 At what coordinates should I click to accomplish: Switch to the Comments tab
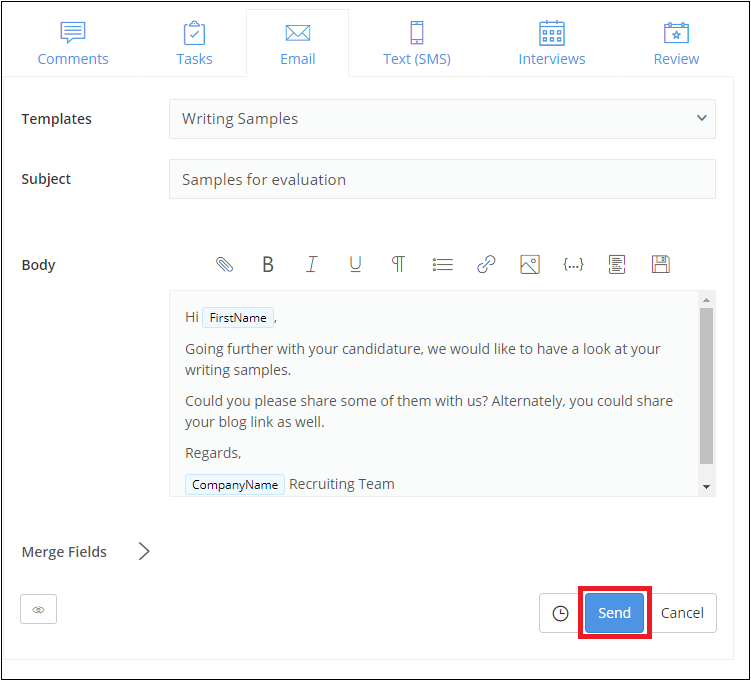coord(73,44)
